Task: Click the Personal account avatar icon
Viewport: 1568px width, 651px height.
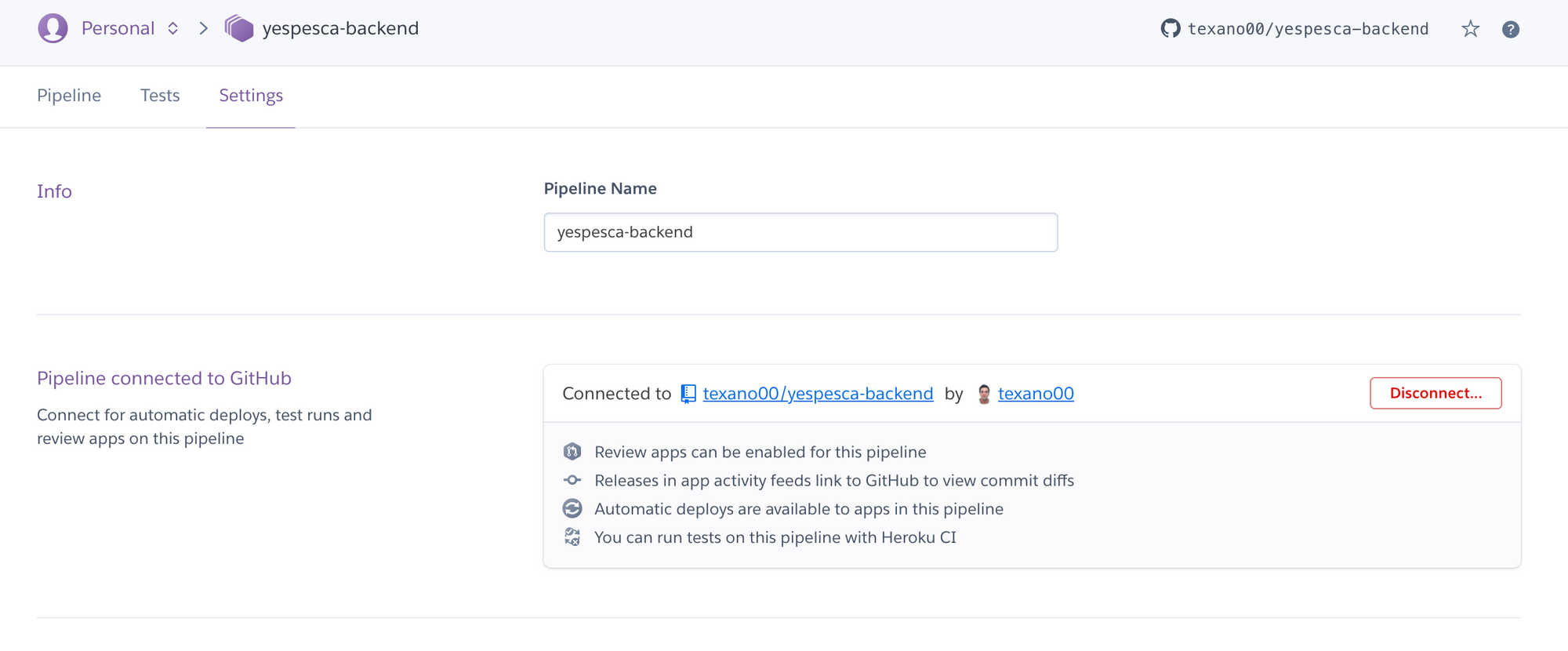Action: pyautogui.click(x=53, y=28)
